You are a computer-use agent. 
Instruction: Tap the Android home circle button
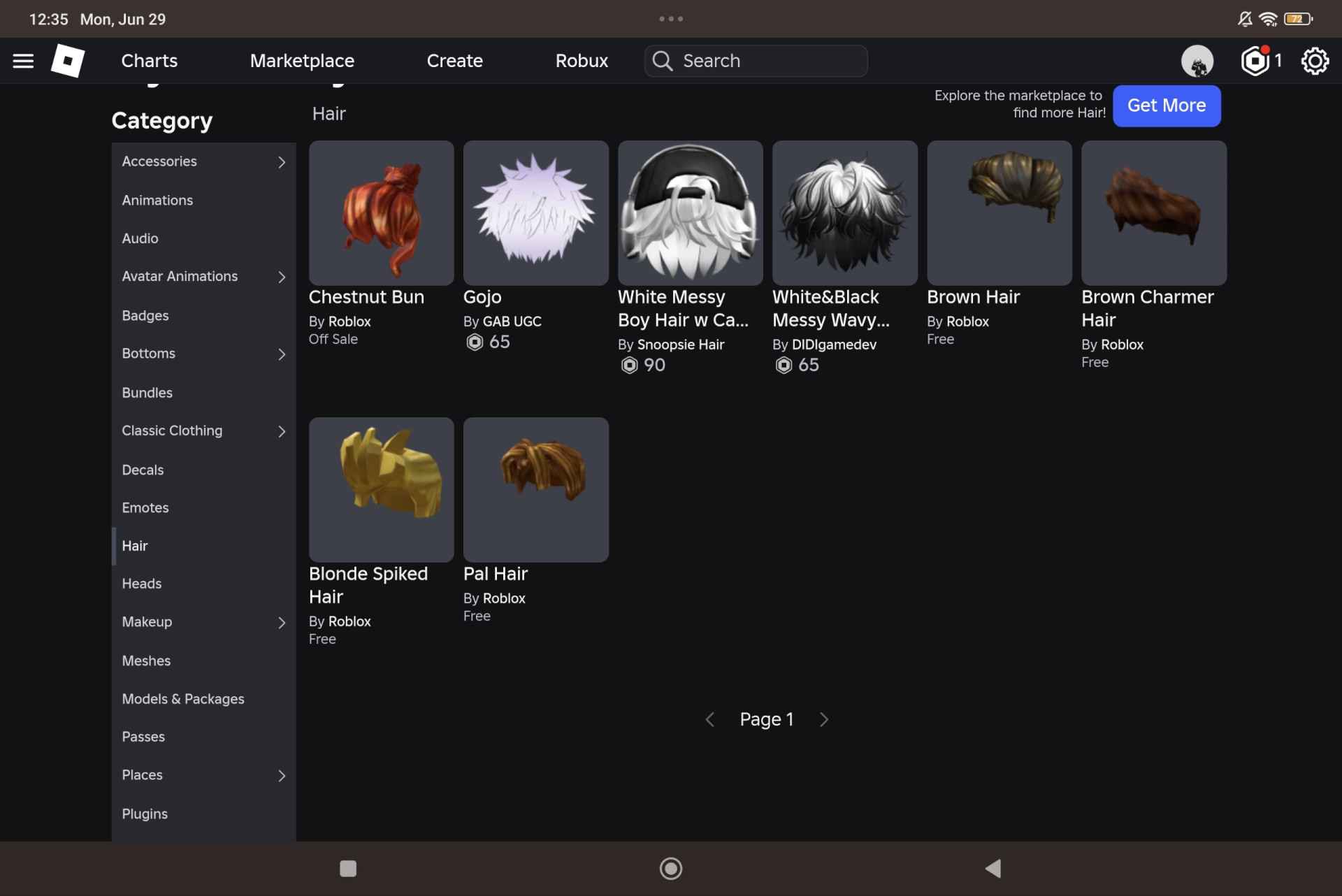pos(671,868)
